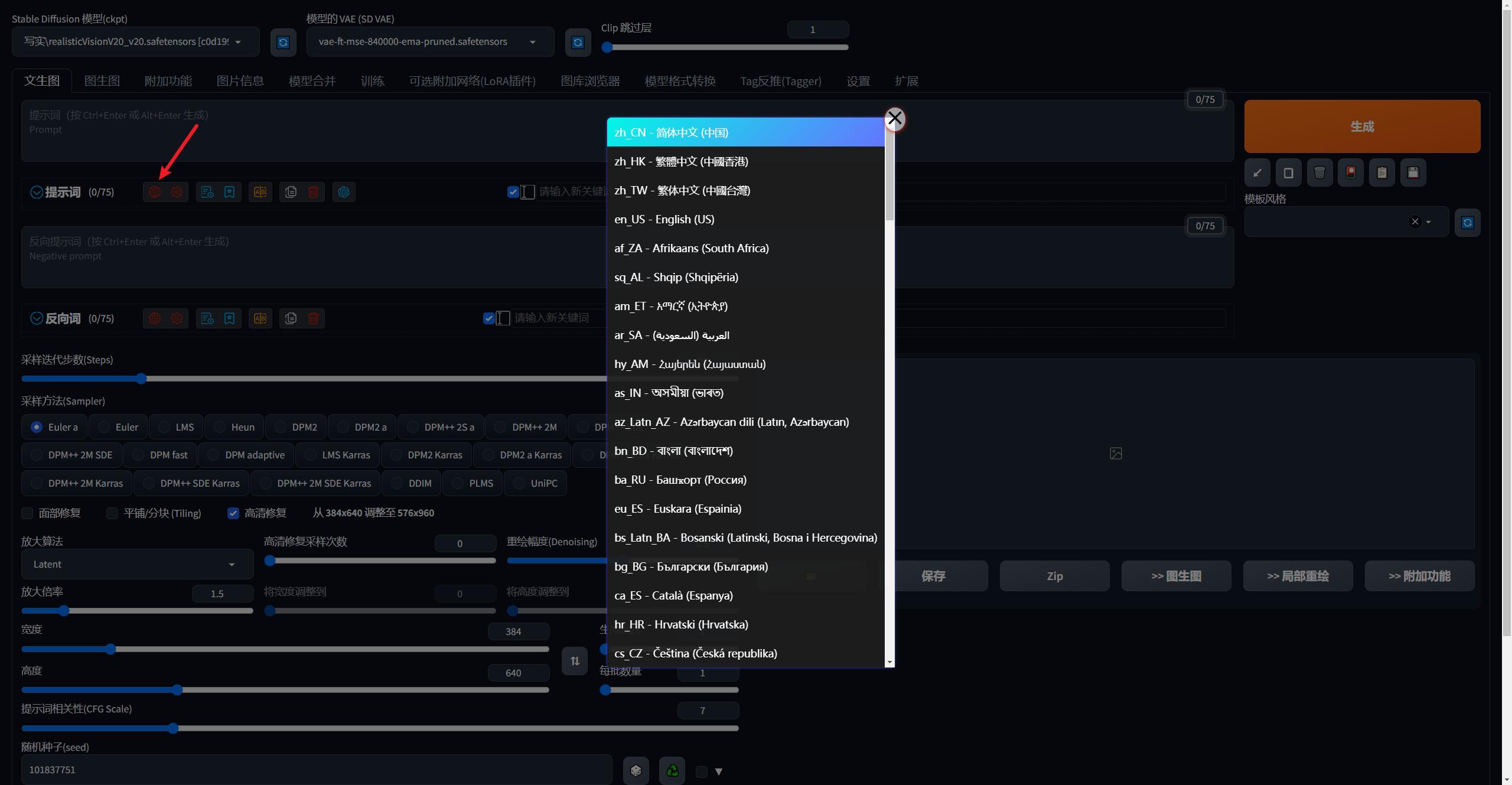Click the width/height swap arrows button
Viewport: 1512px width, 785px height.
tap(575, 661)
